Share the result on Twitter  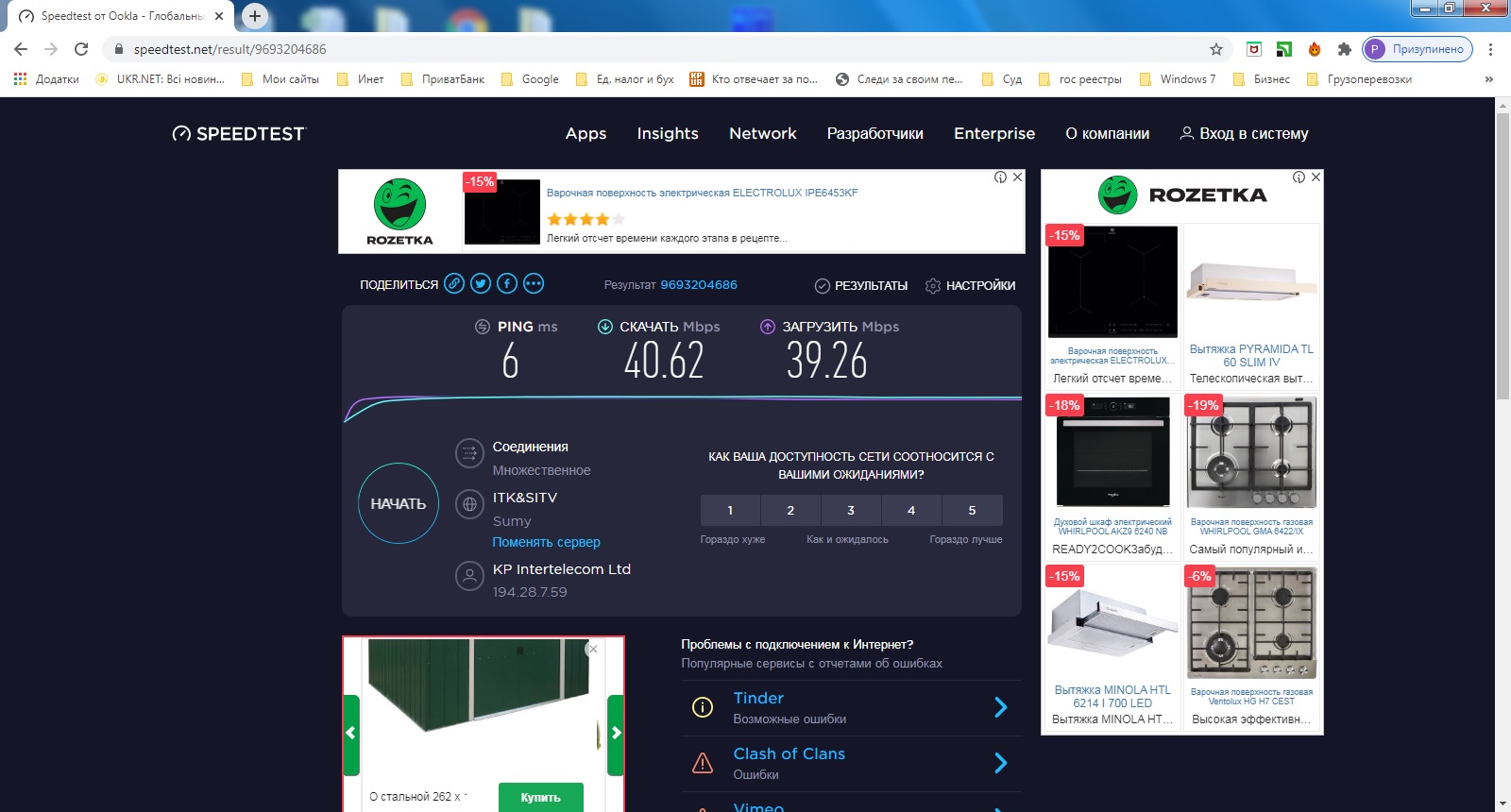coord(481,284)
